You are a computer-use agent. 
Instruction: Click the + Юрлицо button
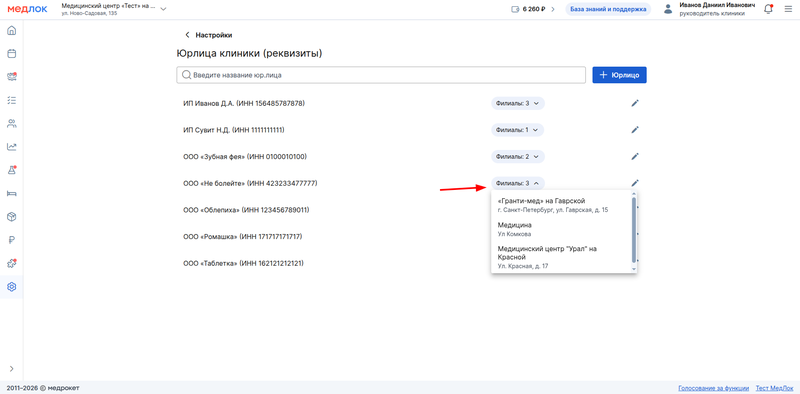coord(619,75)
